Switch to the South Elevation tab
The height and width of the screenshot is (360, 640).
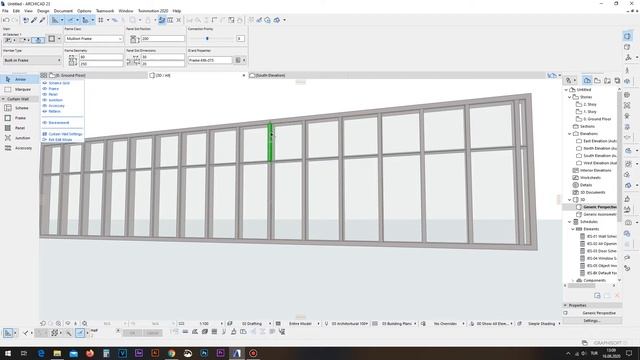269,75
